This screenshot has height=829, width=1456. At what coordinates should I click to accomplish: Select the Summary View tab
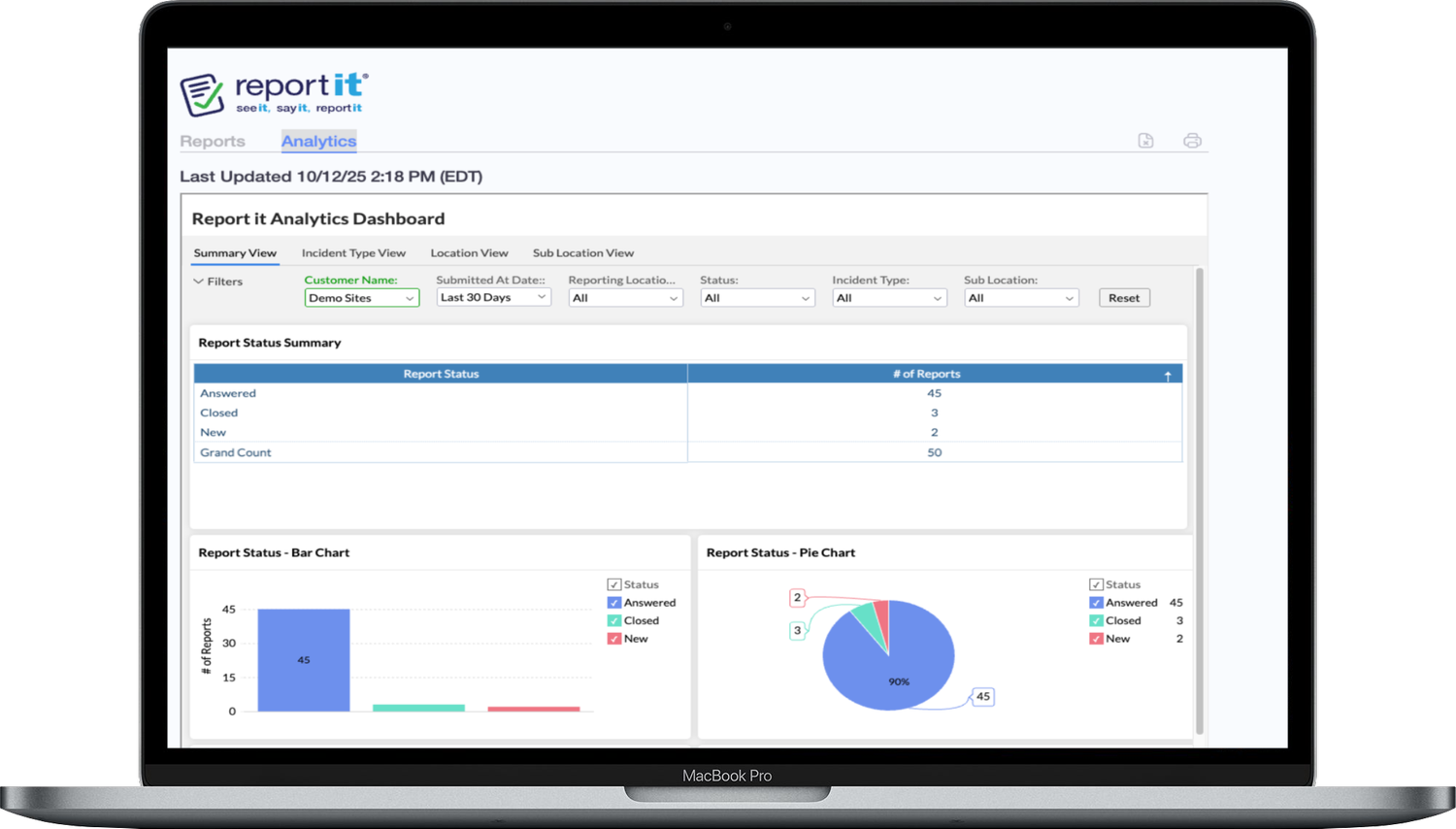click(235, 253)
